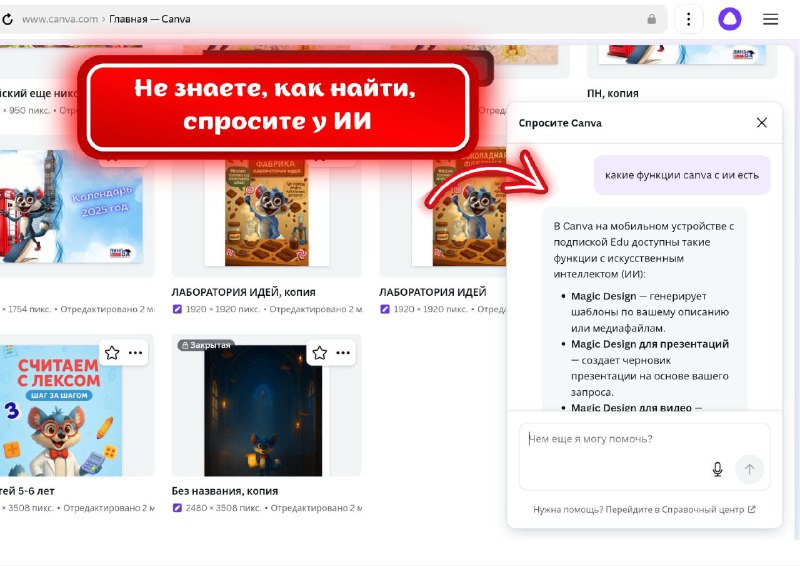Open the dark hallway Без названия, копия thumbnail
This screenshot has height=566, width=800.
[263, 410]
